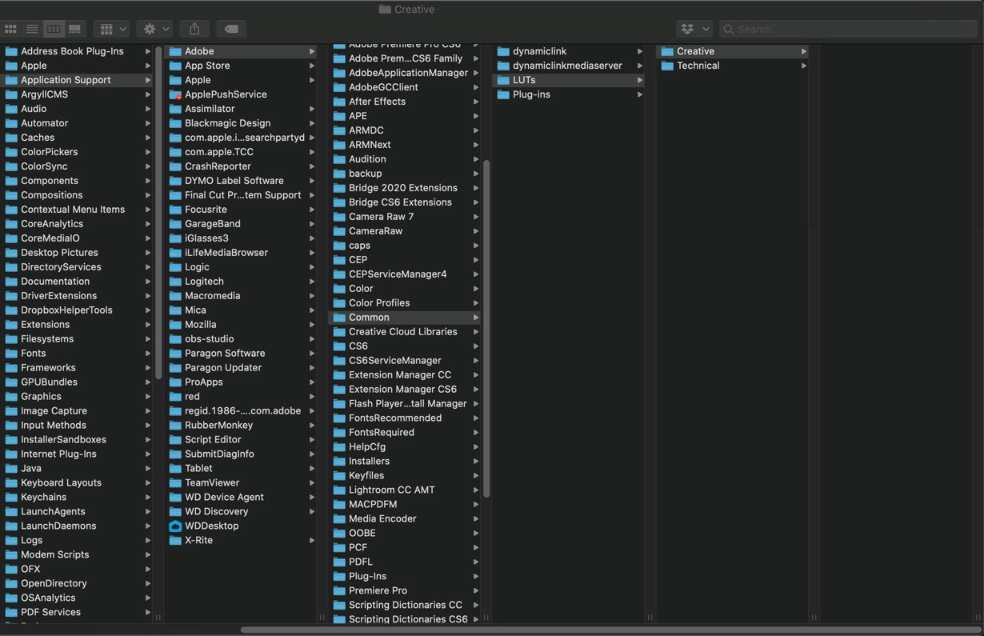Toggle the grouping icon in the toolbar

[x=105, y=28]
